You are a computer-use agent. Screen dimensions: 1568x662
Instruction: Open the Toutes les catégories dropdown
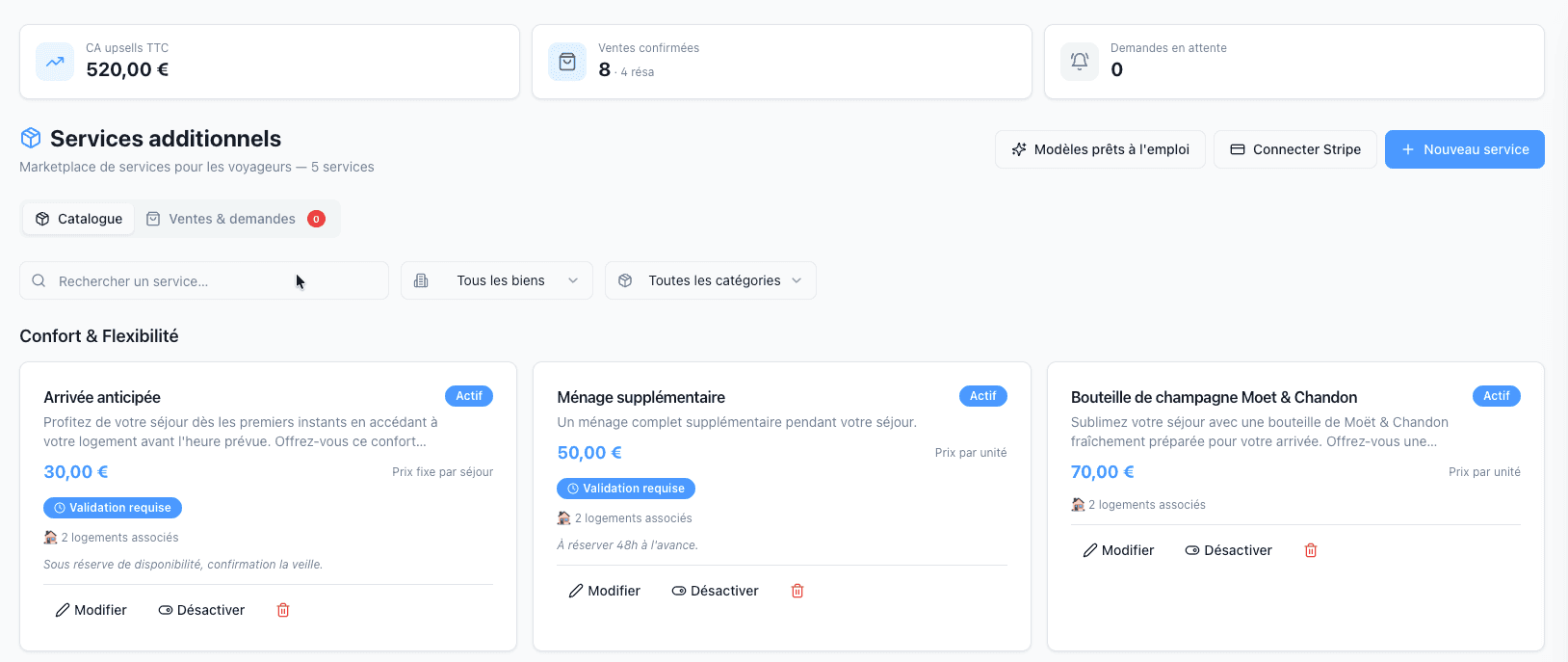coord(711,280)
